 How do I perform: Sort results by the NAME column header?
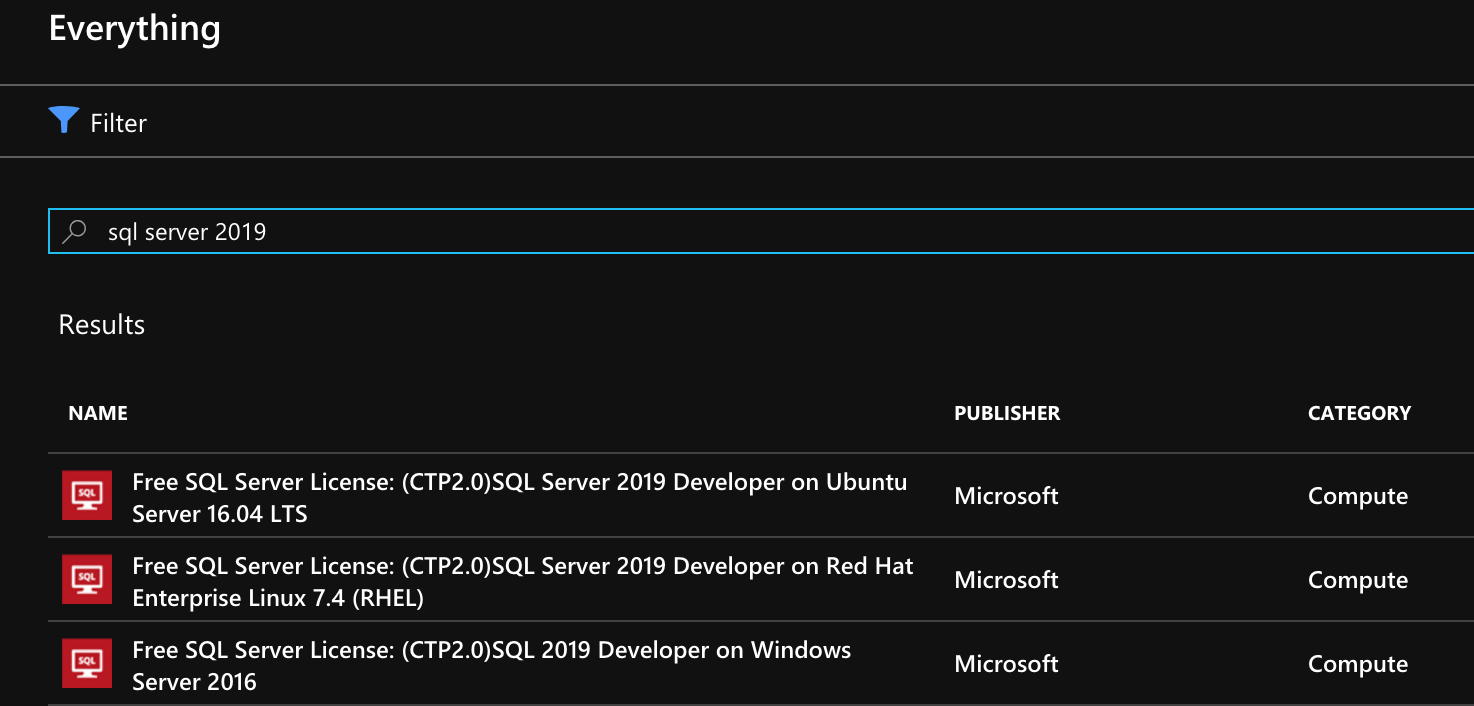(x=97, y=412)
